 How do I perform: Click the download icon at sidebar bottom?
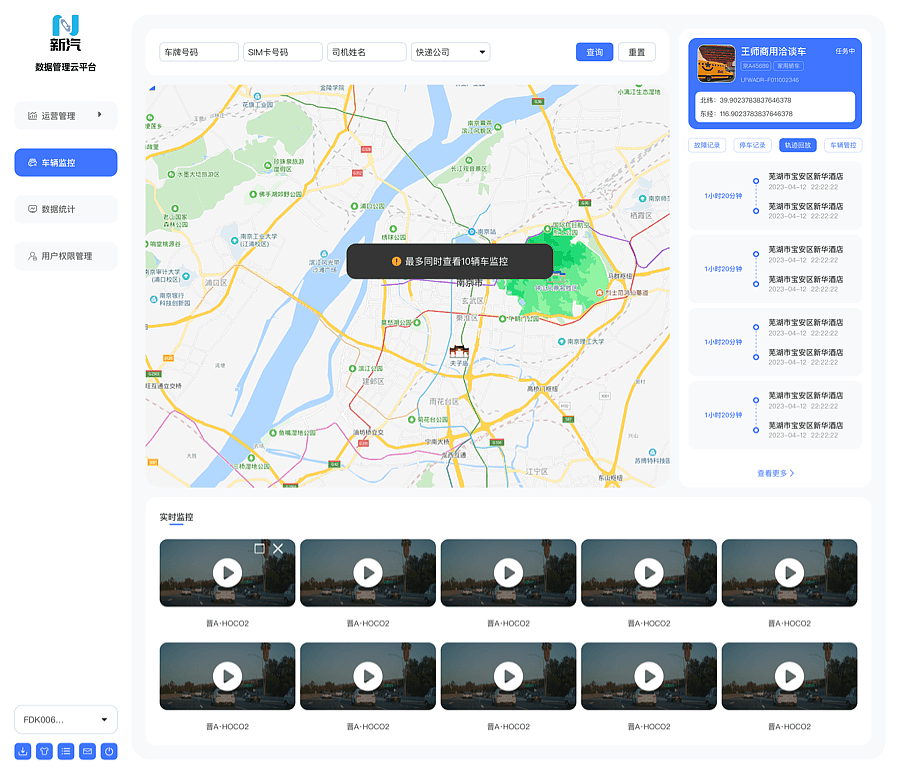tap(22, 751)
